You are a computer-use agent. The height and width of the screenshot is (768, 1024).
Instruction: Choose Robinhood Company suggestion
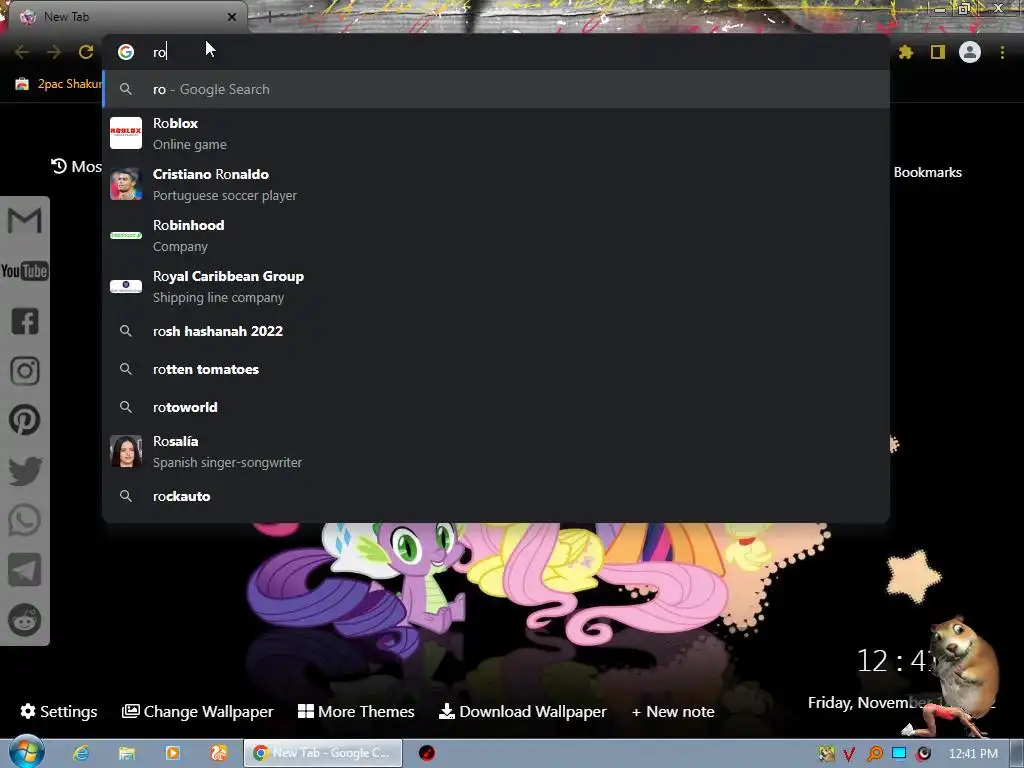point(496,235)
